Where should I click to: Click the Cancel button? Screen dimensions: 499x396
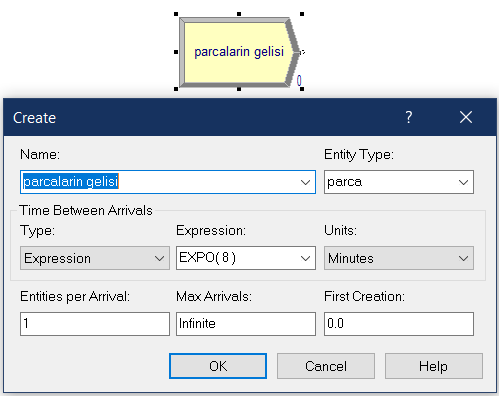(x=326, y=366)
